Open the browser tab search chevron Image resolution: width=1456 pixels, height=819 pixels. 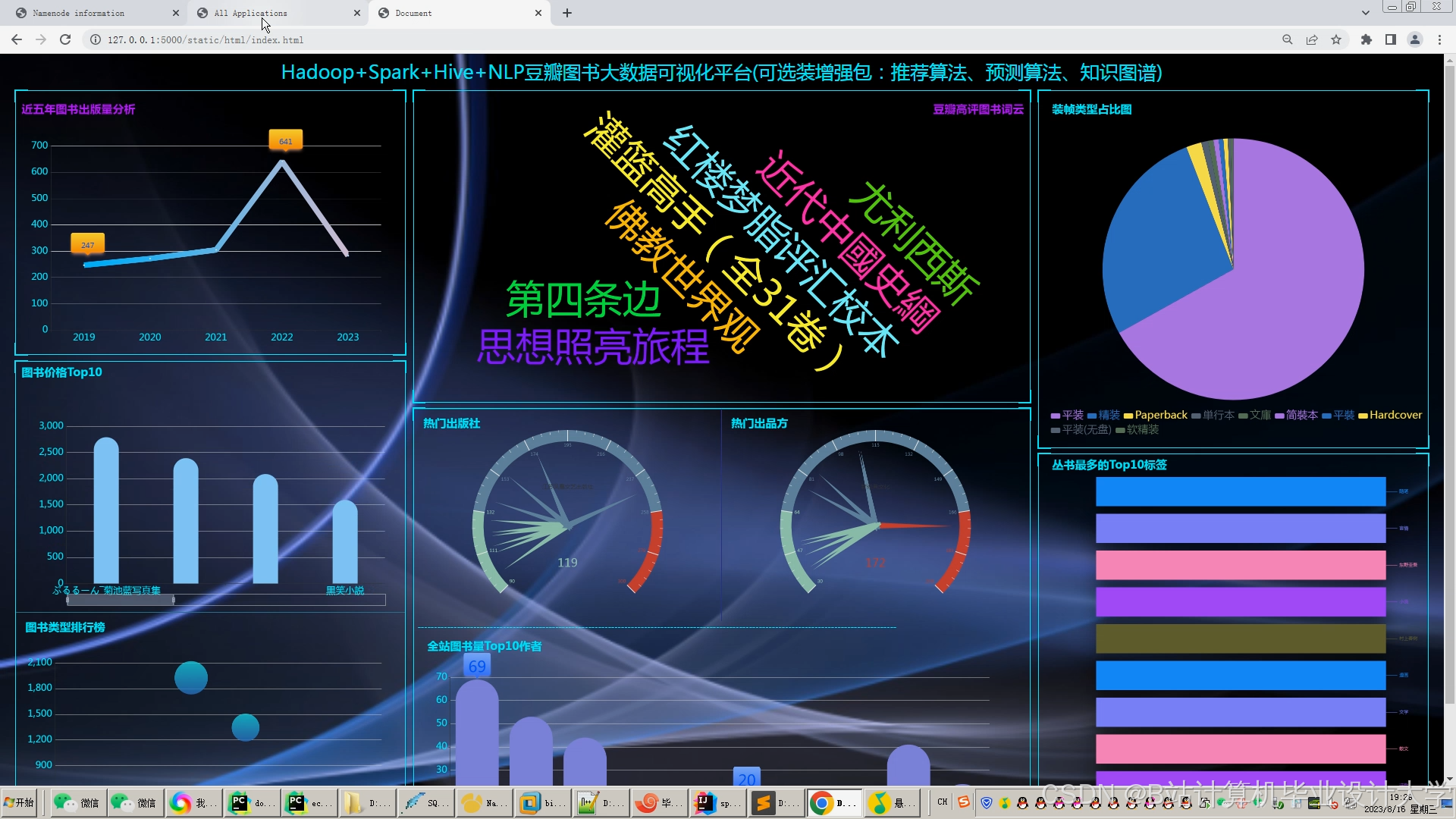click(1365, 12)
